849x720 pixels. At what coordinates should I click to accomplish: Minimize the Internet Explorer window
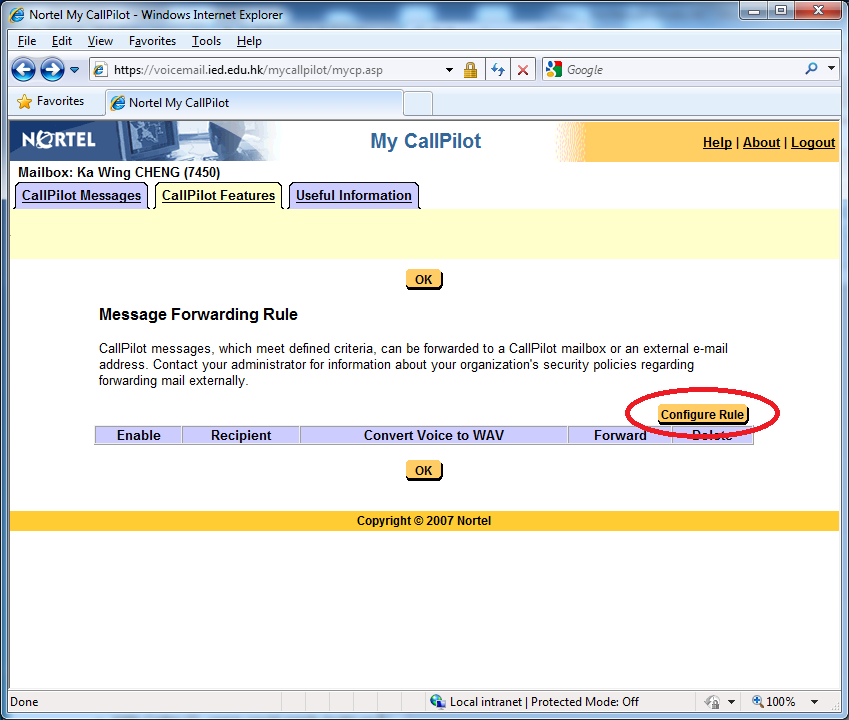(754, 10)
